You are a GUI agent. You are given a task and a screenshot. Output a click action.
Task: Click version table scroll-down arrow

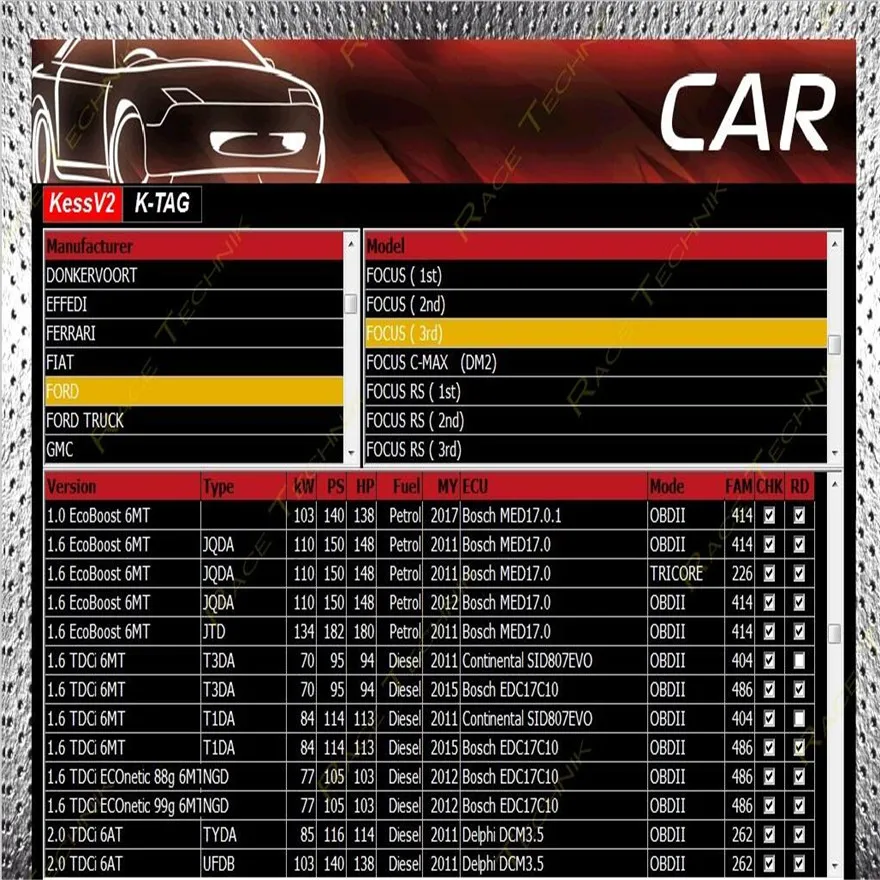point(835,866)
